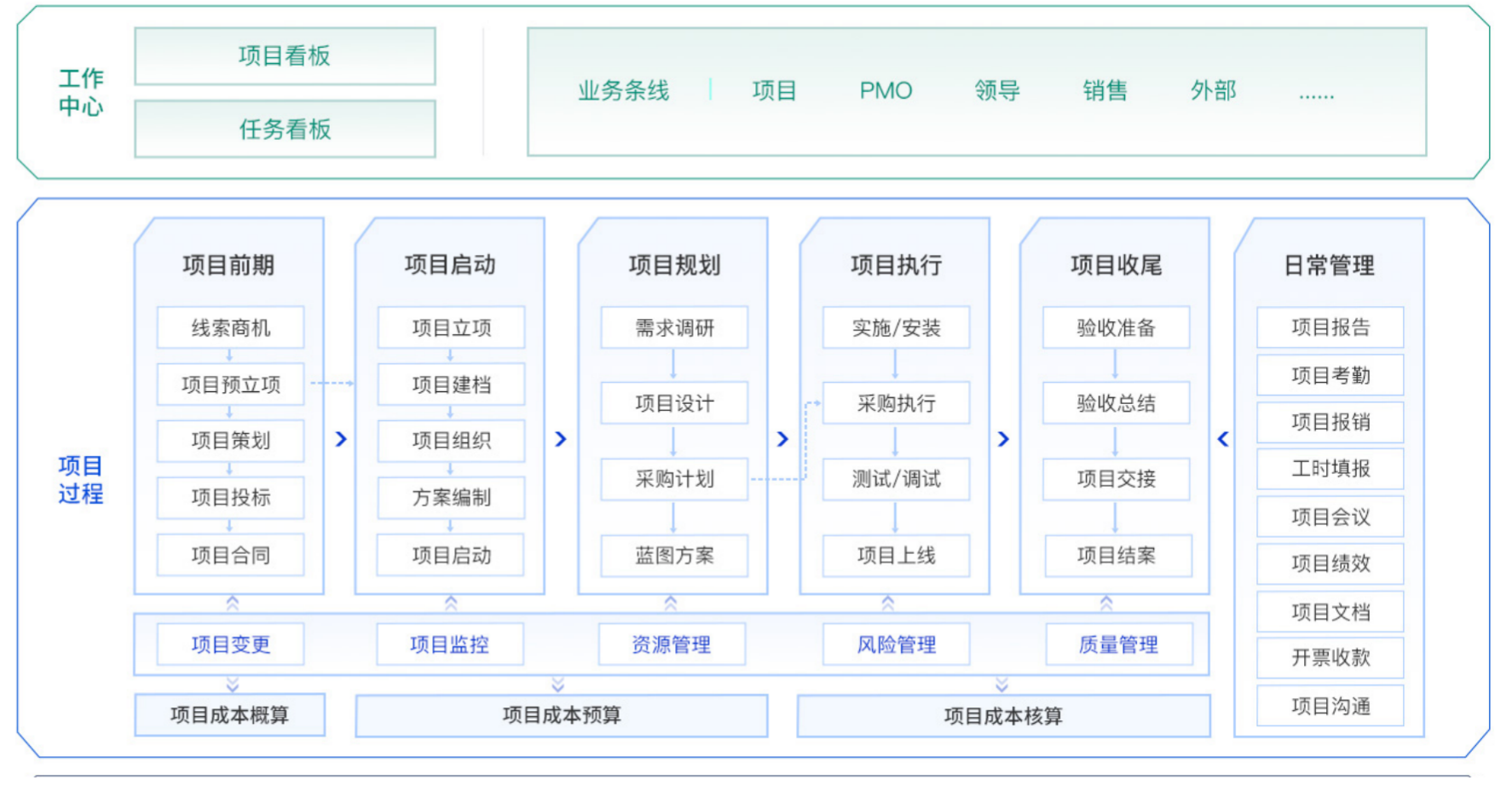Select the 销售 entry
Image resolution: width=1512 pixels, height=803 pixels.
click(x=1105, y=90)
